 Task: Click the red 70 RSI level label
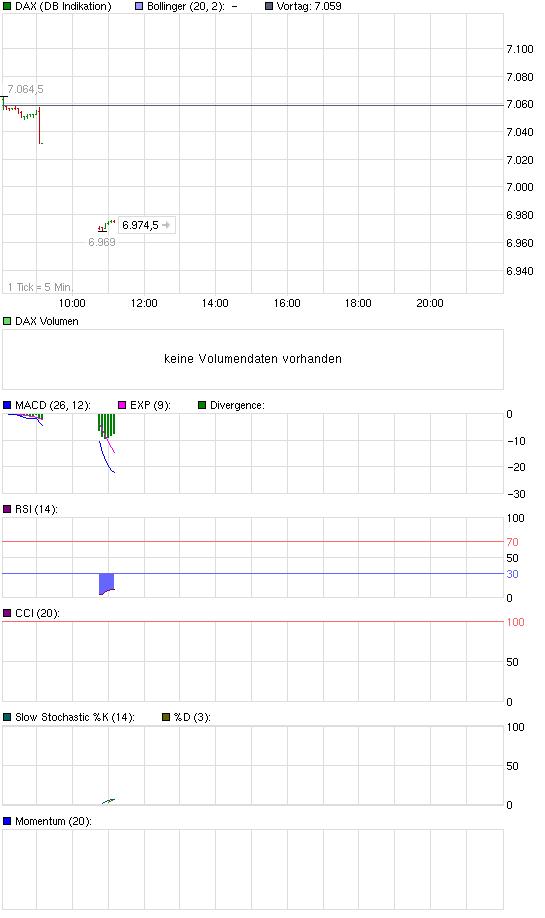pyautogui.click(x=513, y=542)
